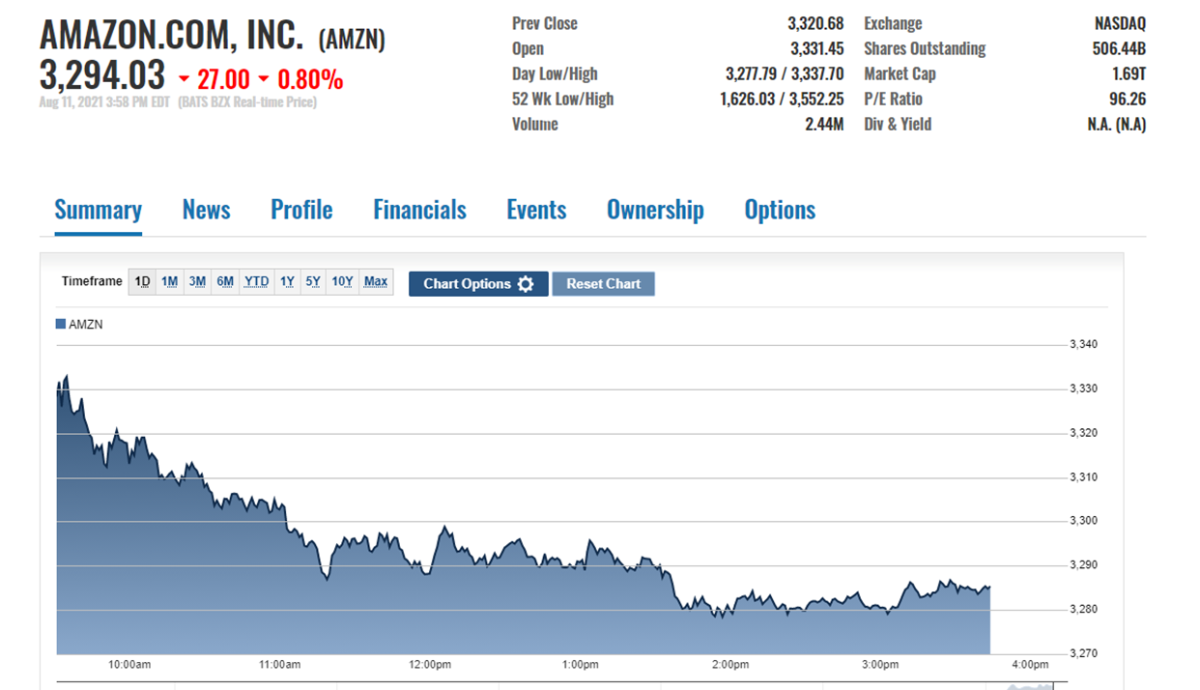Click the shares value 506.44B
Viewport: 1200px width, 690px height.
(1119, 48)
